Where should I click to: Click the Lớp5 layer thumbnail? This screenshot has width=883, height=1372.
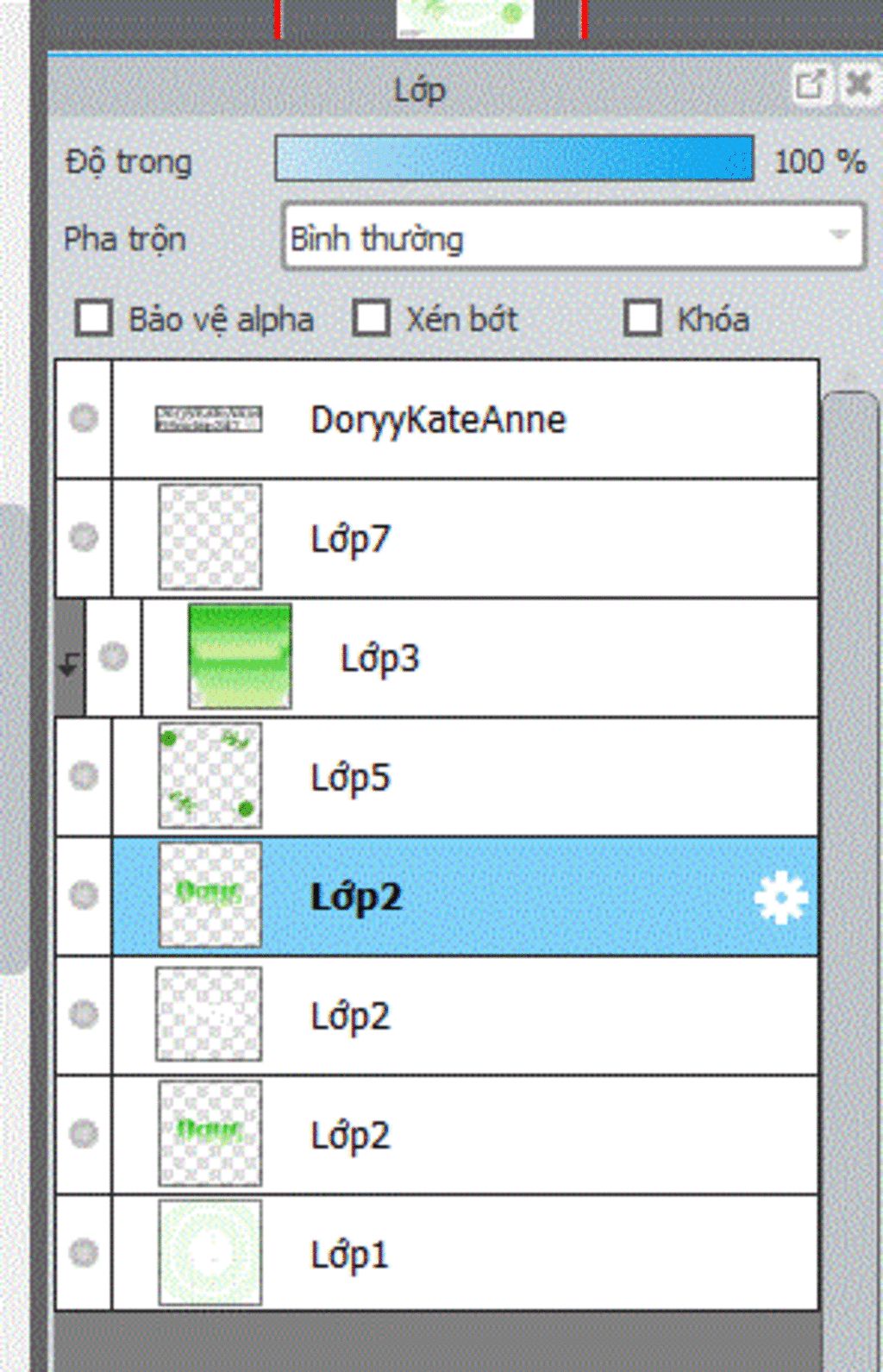[210, 775]
